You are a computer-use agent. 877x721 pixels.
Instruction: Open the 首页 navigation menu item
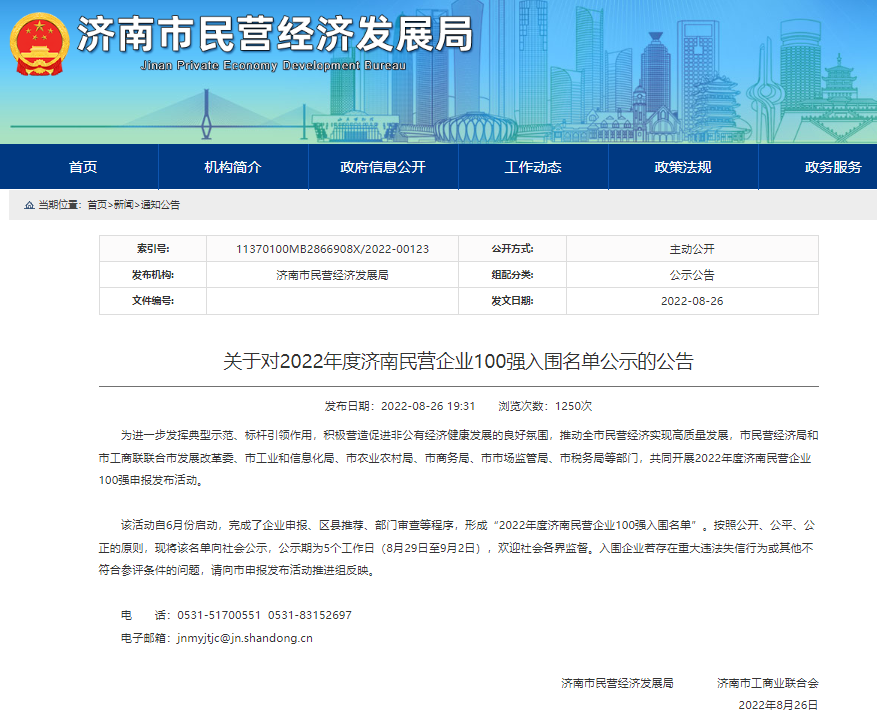(x=83, y=167)
